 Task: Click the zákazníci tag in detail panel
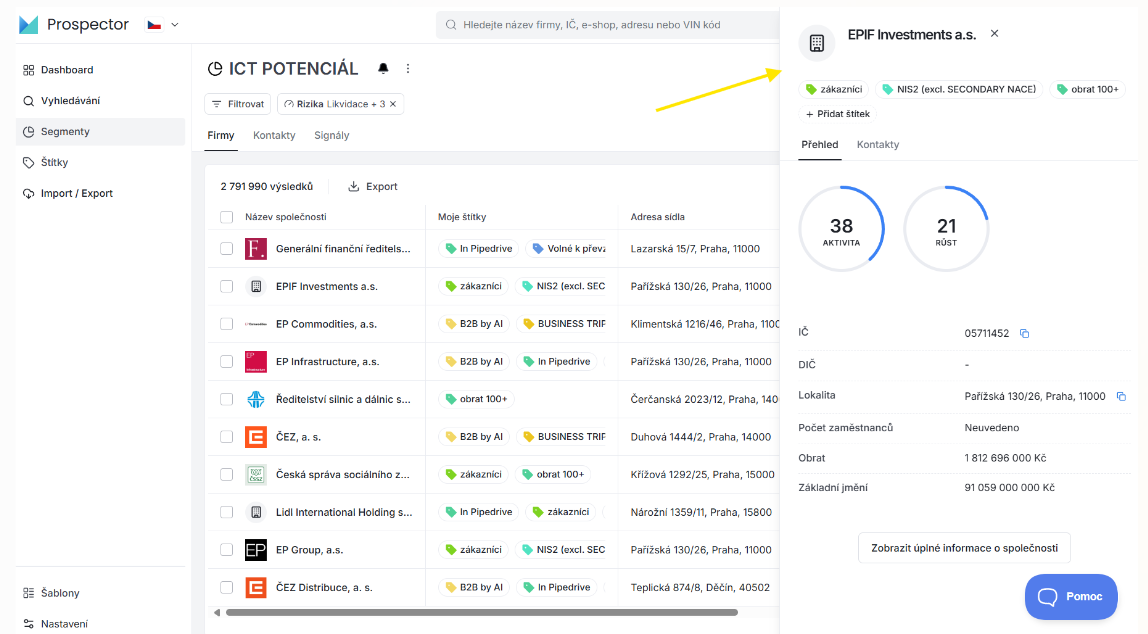(834, 89)
